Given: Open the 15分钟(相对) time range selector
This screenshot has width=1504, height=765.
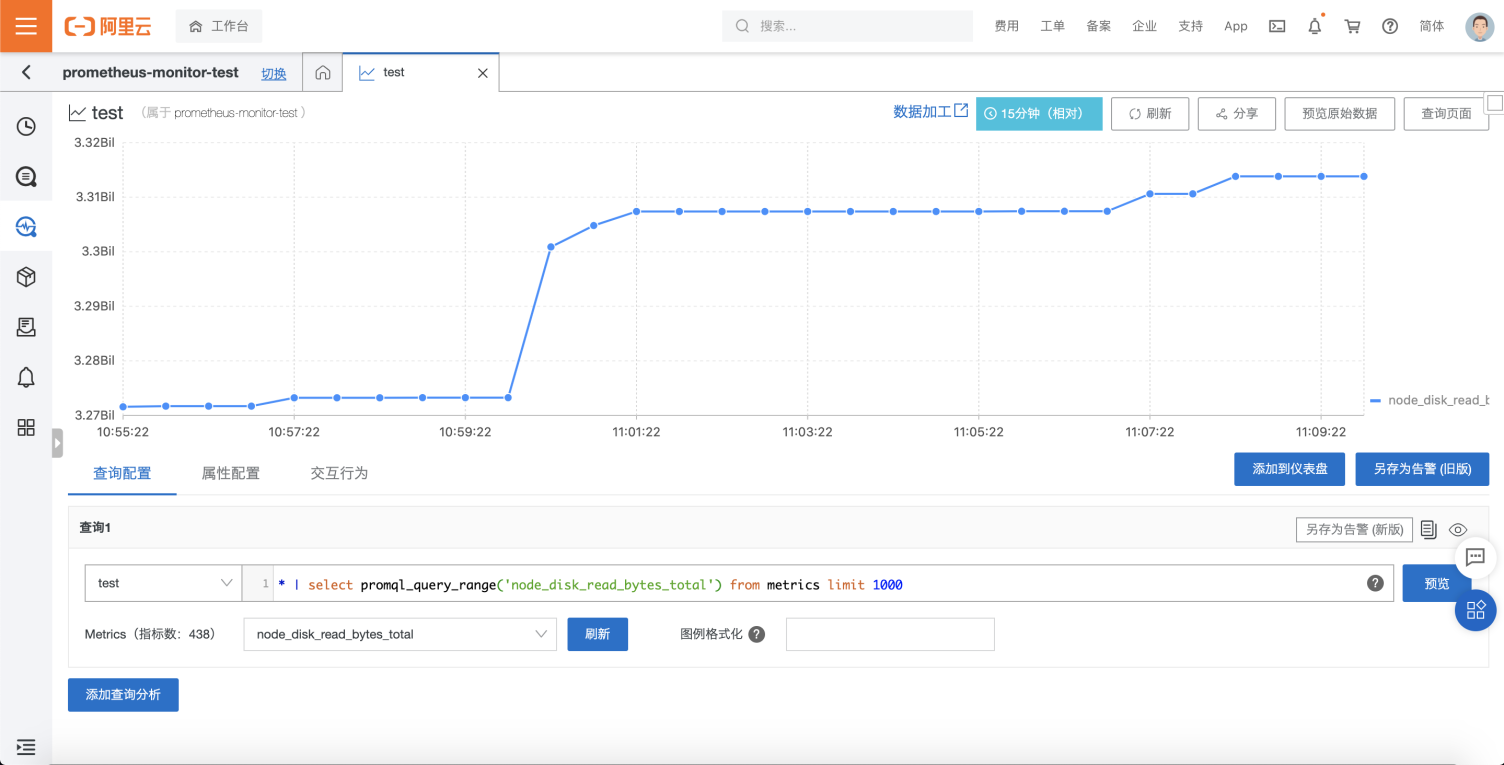Looking at the screenshot, I should click(x=1039, y=113).
